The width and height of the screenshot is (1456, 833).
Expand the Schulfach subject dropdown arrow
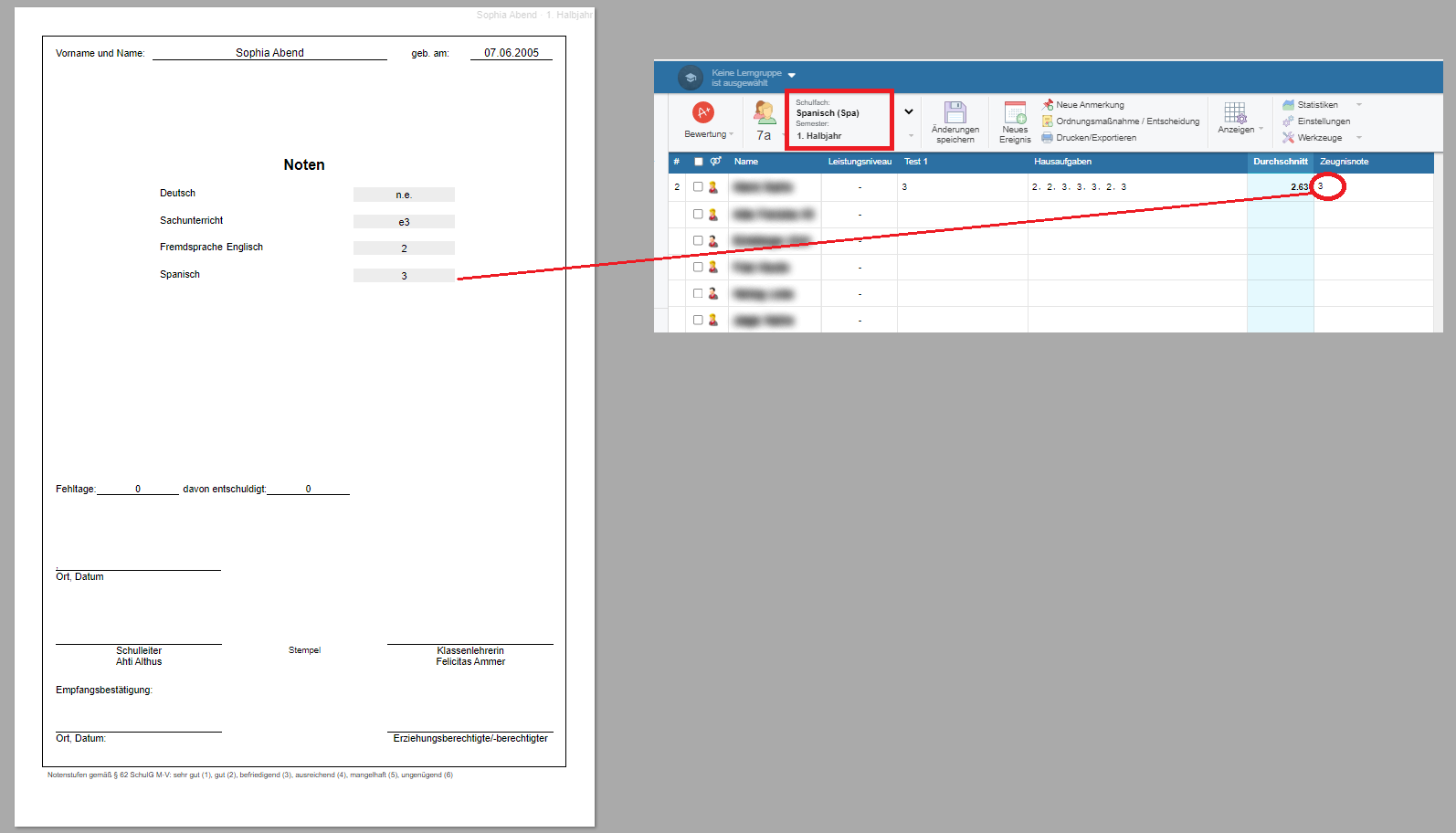(x=909, y=112)
